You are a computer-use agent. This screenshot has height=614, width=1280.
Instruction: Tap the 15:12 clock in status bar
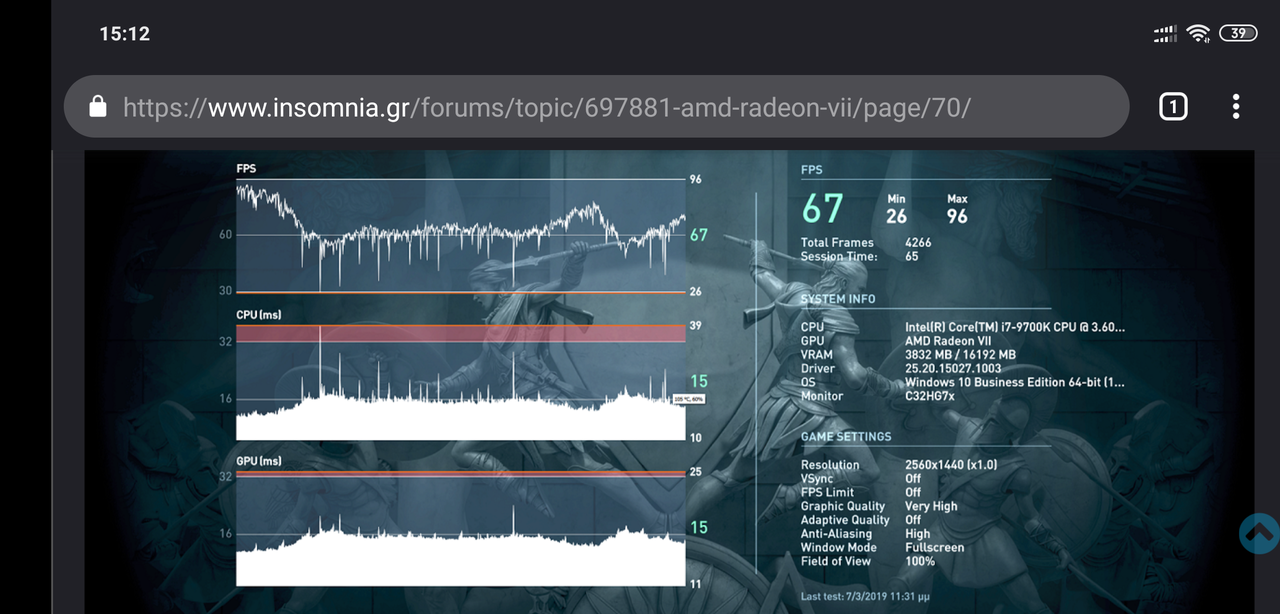coord(125,34)
